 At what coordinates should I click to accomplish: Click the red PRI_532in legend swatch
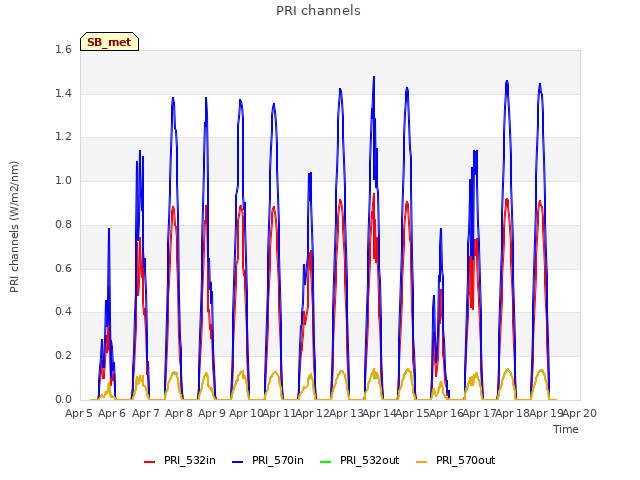[x=150, y=462]
